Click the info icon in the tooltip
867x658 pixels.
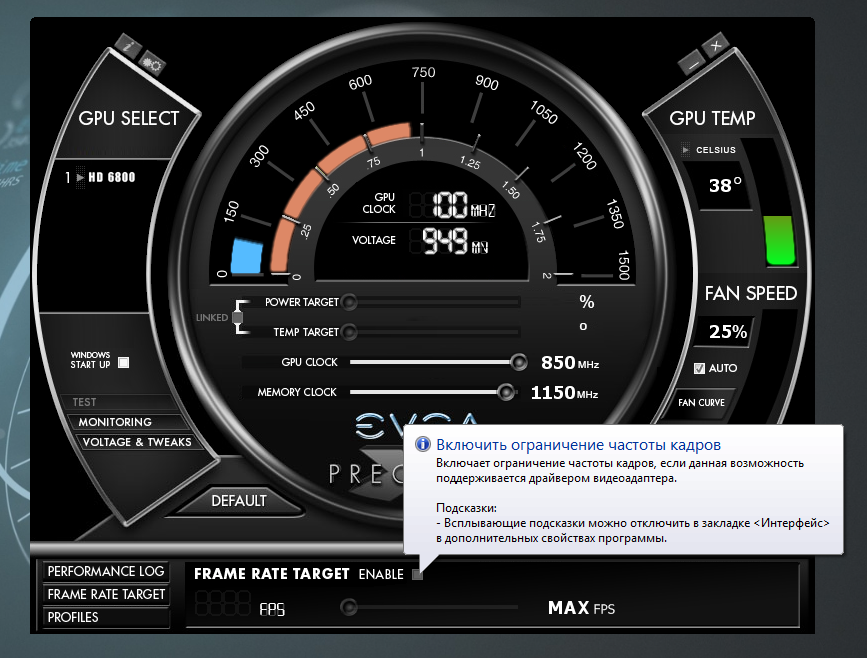click(x=423, y=444)
